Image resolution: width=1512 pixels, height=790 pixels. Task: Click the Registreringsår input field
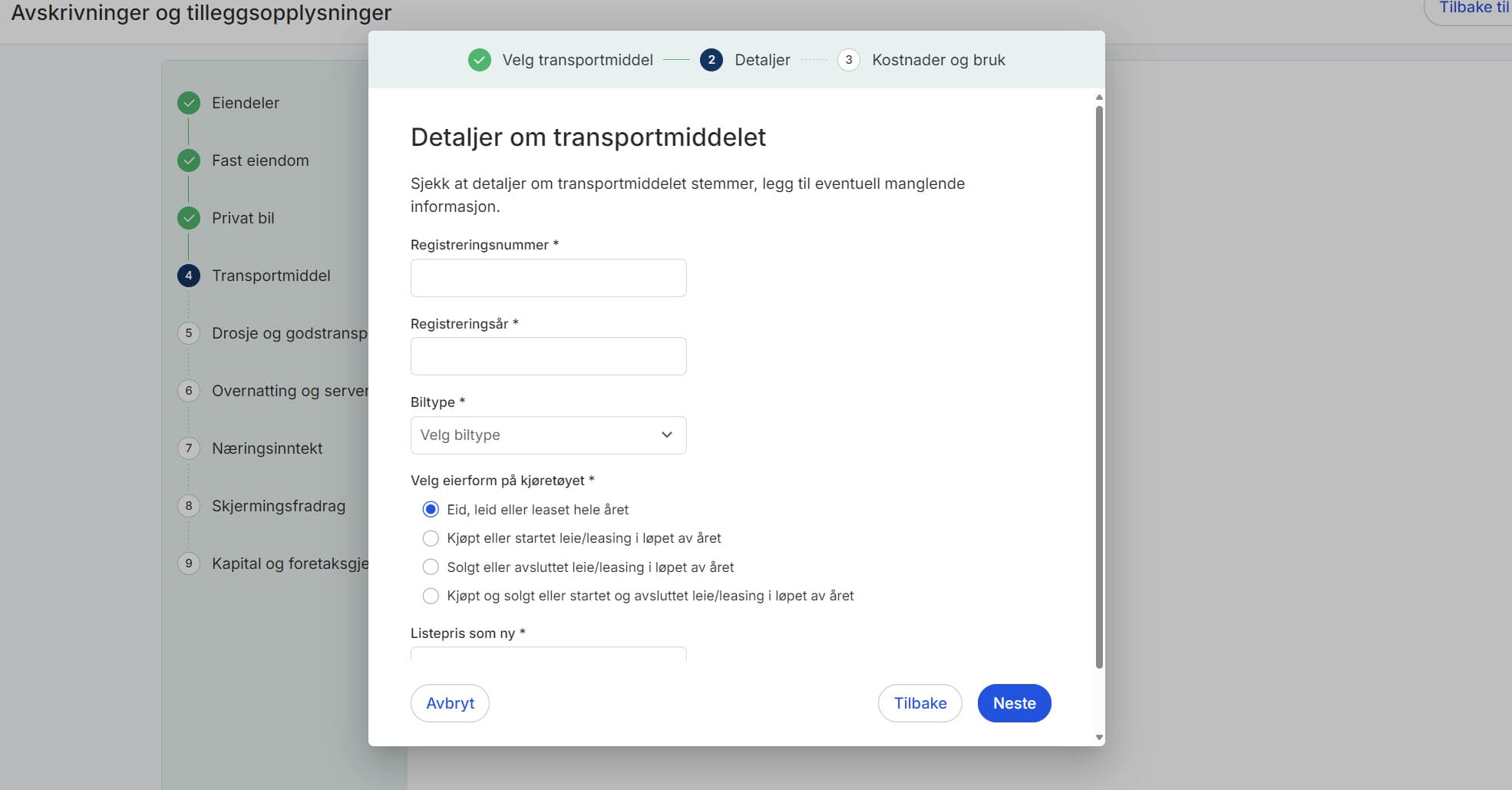(548, 355)
